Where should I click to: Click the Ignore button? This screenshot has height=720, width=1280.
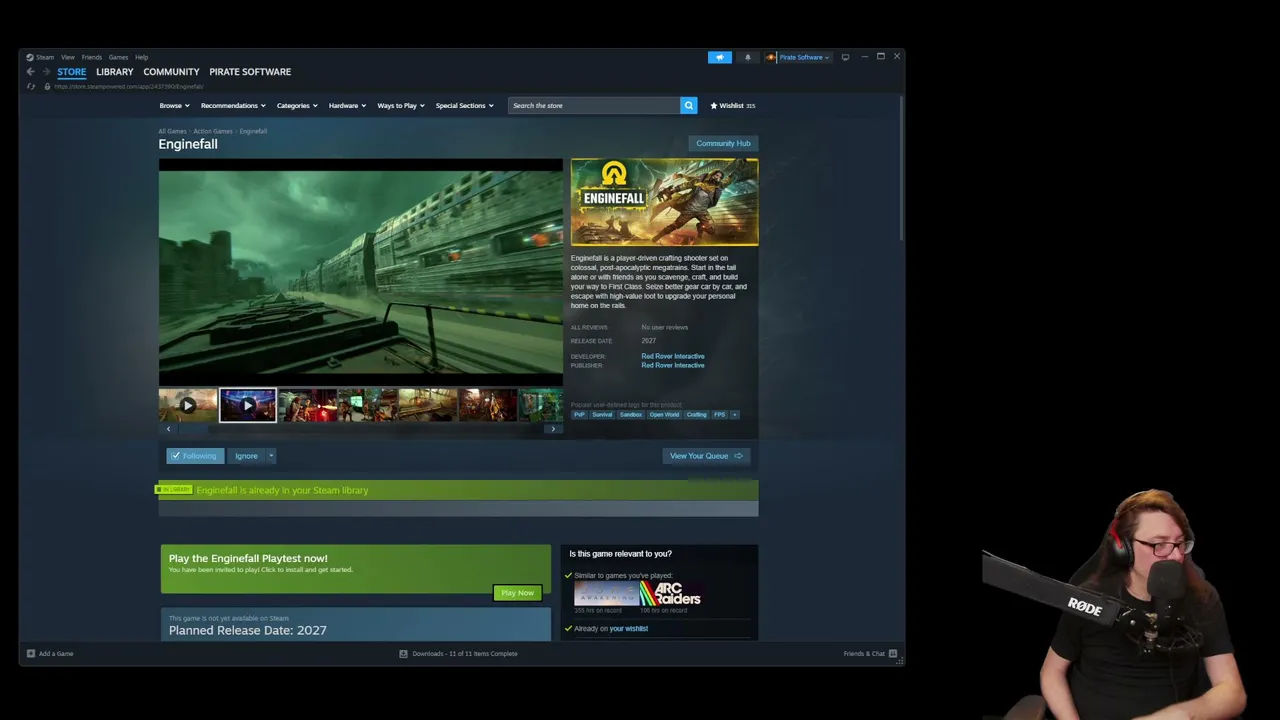click(x=246, y=456)
